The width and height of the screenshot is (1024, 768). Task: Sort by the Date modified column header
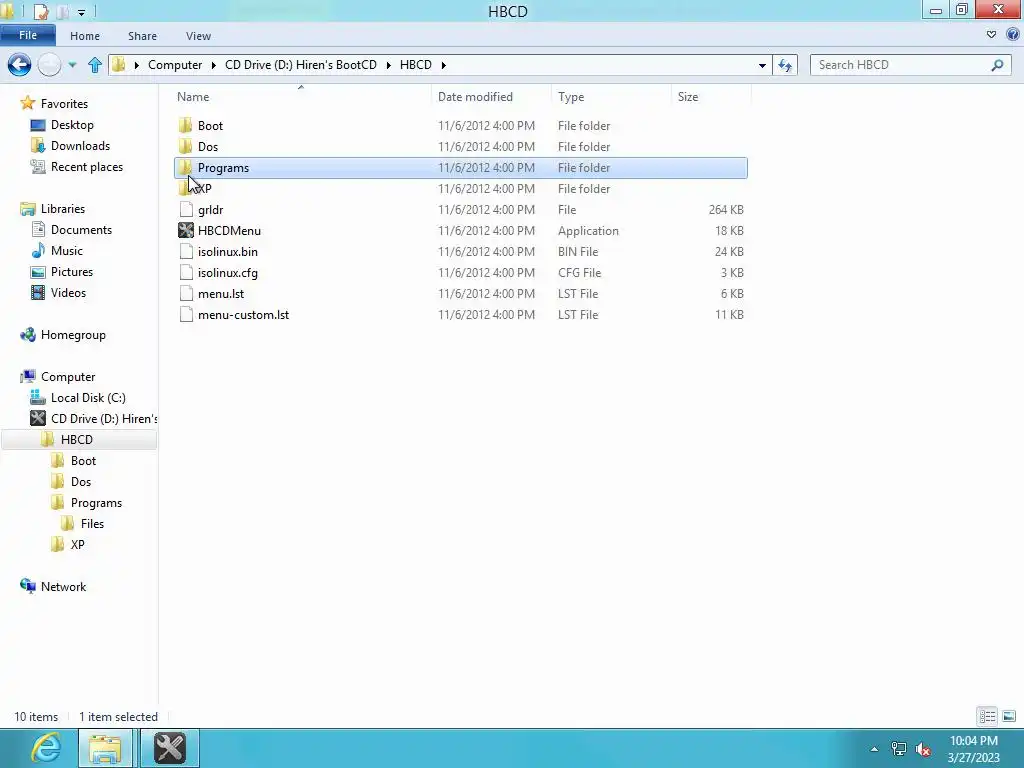pyautogui.click(x=475, y=97)
